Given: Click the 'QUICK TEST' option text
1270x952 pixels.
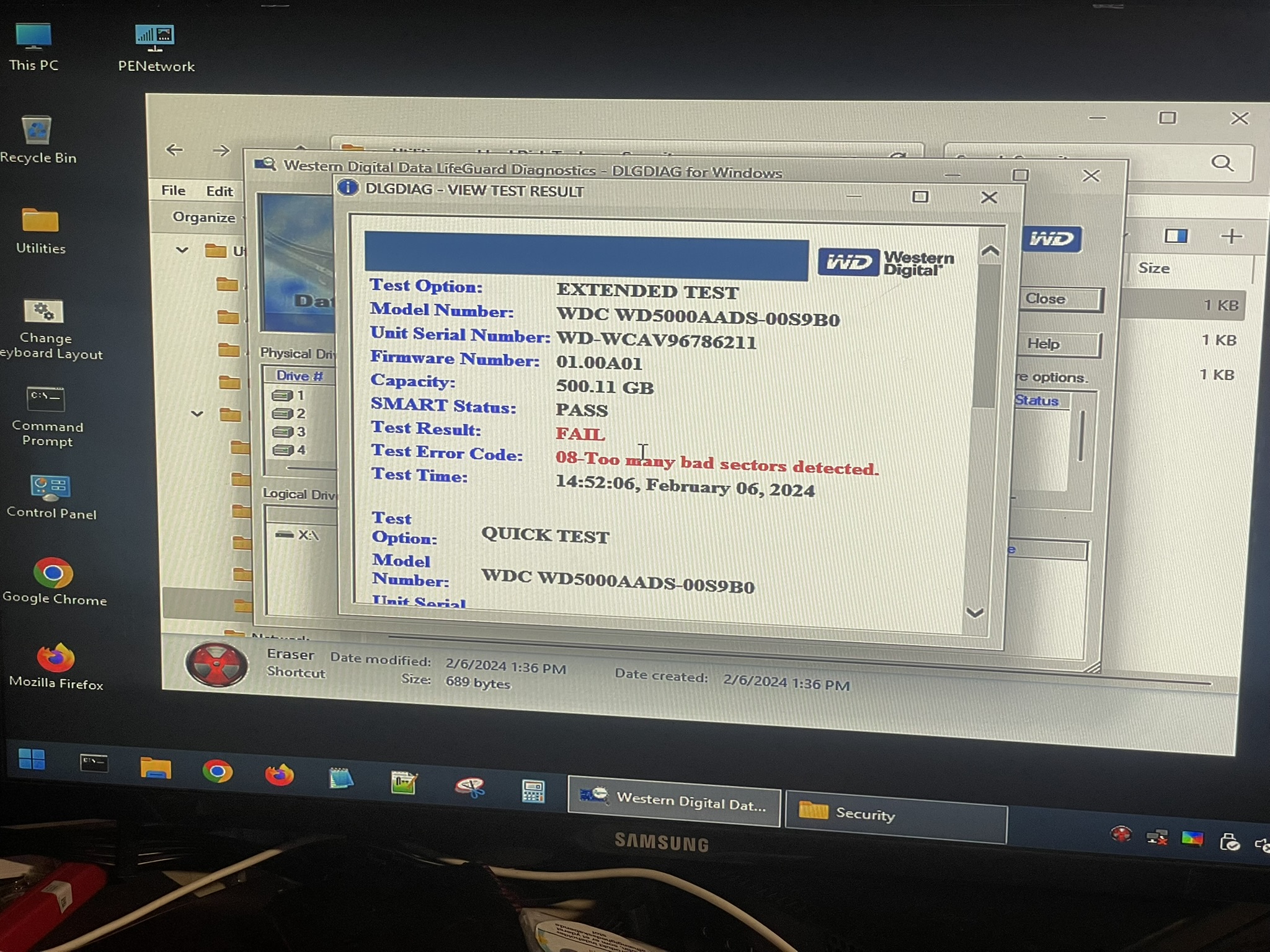Looking at the screenshot, I should (x=546, y=535).
